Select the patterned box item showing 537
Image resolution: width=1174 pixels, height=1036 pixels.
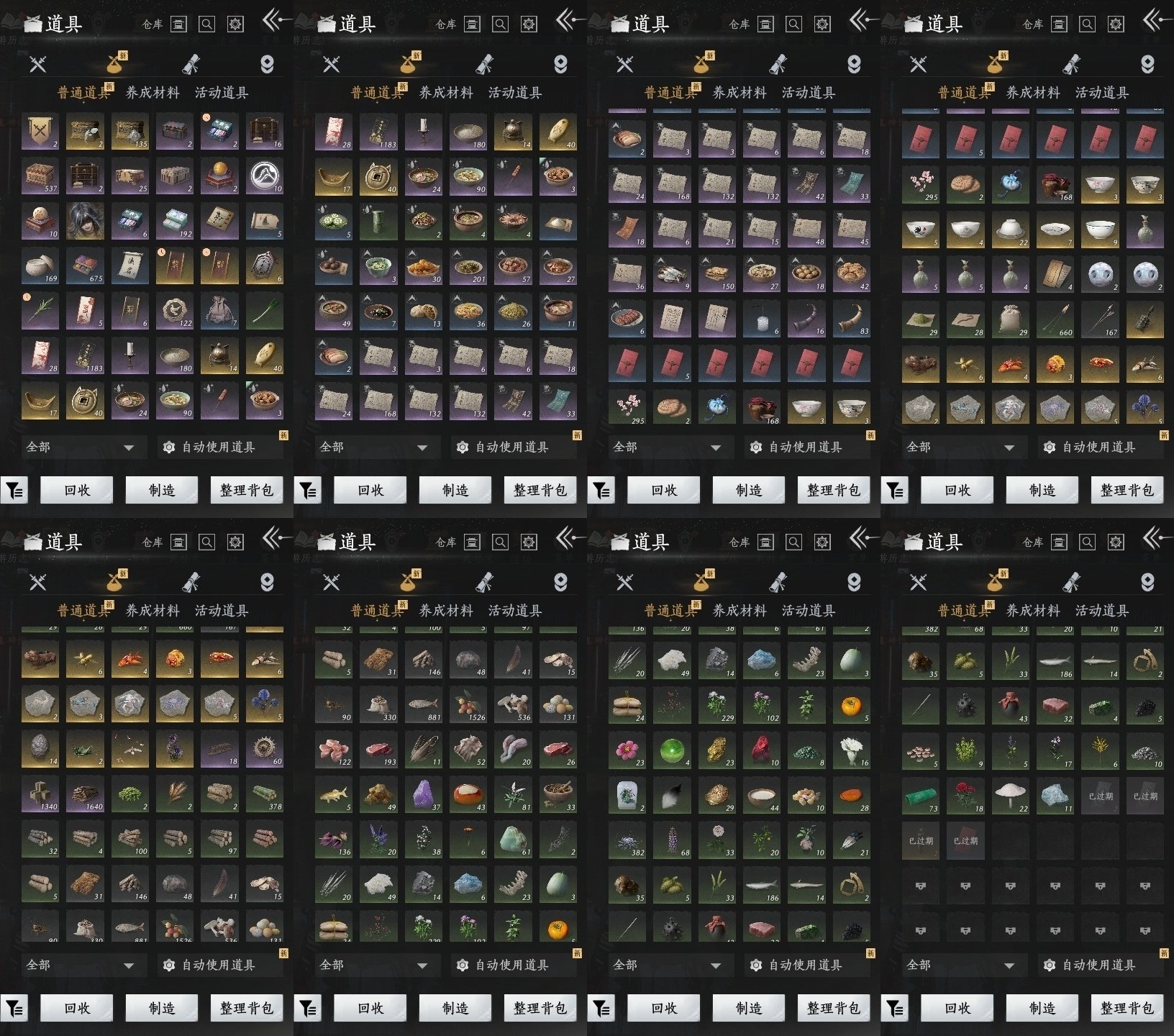click(x=40, y=176)
